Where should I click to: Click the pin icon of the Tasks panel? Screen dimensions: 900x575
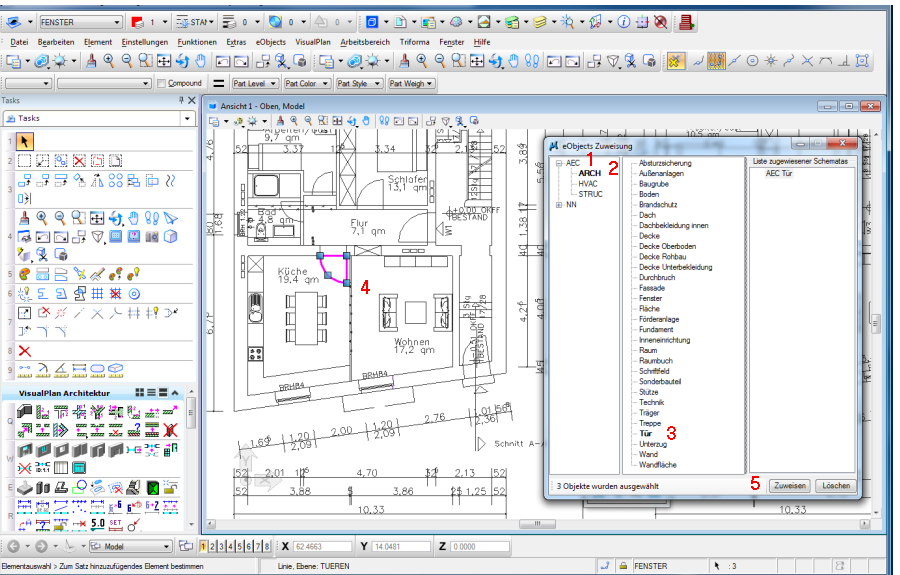(181, 100)
